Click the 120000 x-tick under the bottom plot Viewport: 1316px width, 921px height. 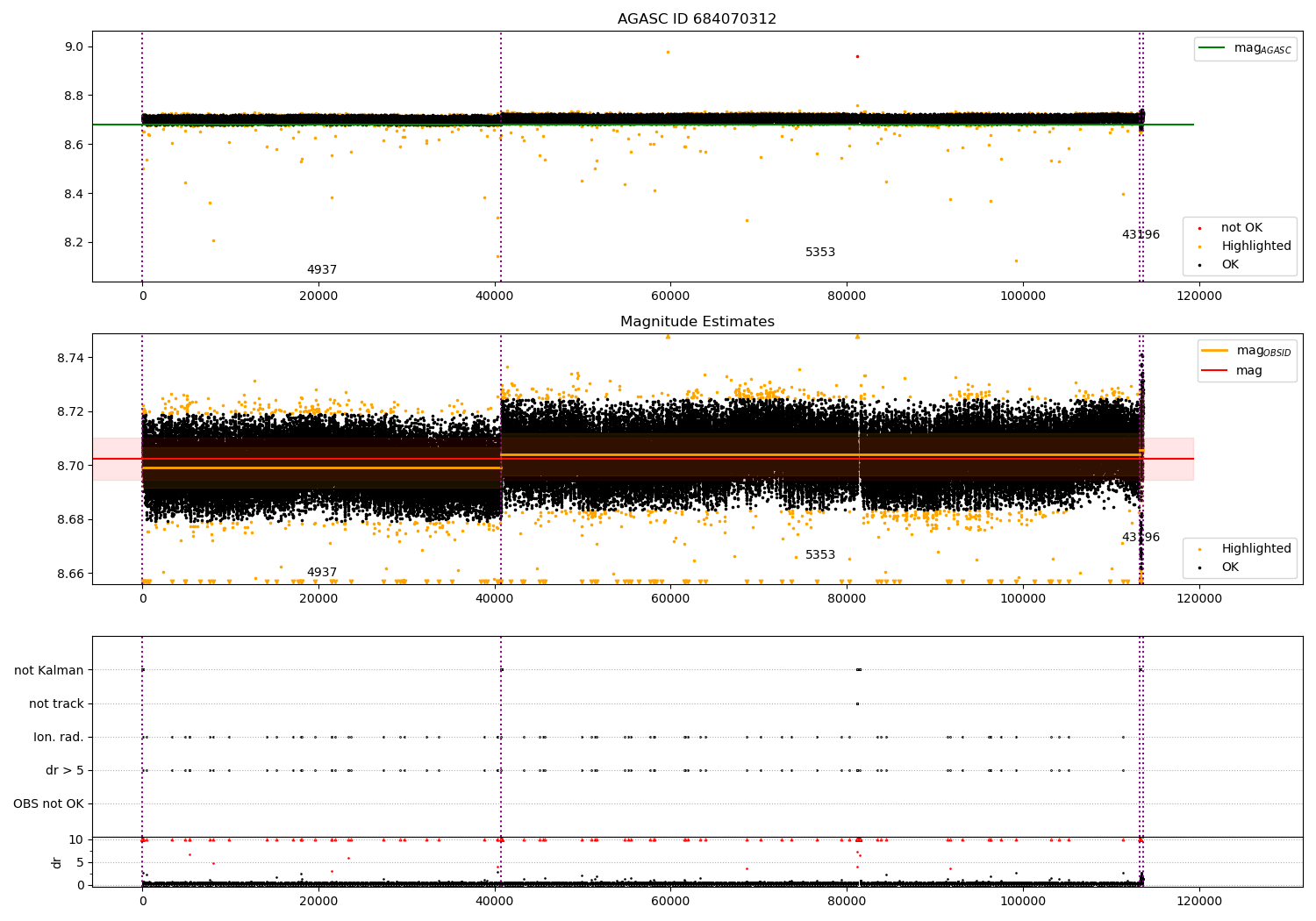1199,901
